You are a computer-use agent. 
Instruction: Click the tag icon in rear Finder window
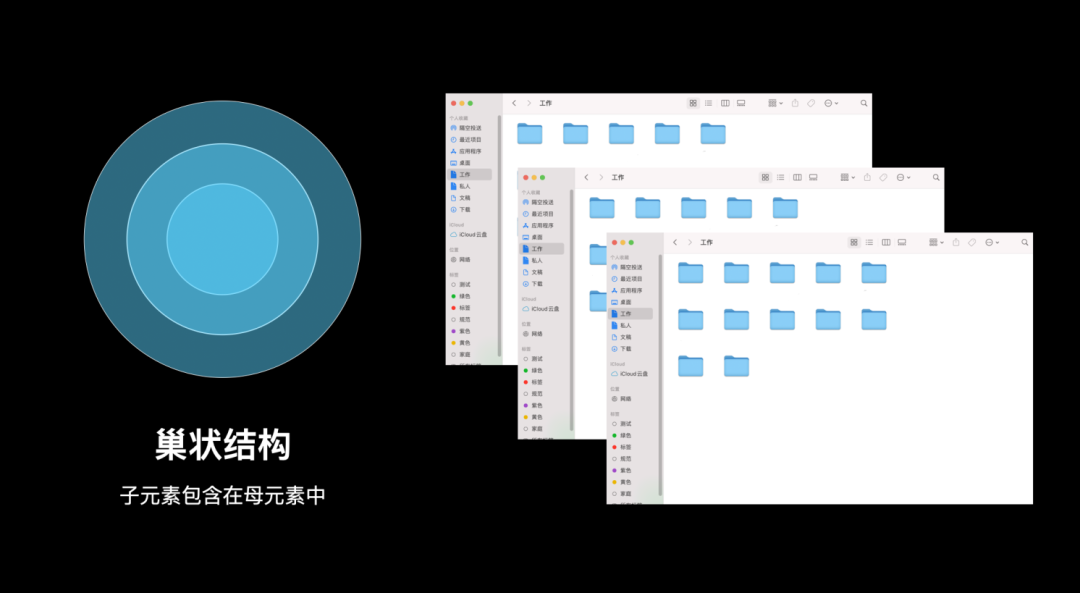[811, 103]
